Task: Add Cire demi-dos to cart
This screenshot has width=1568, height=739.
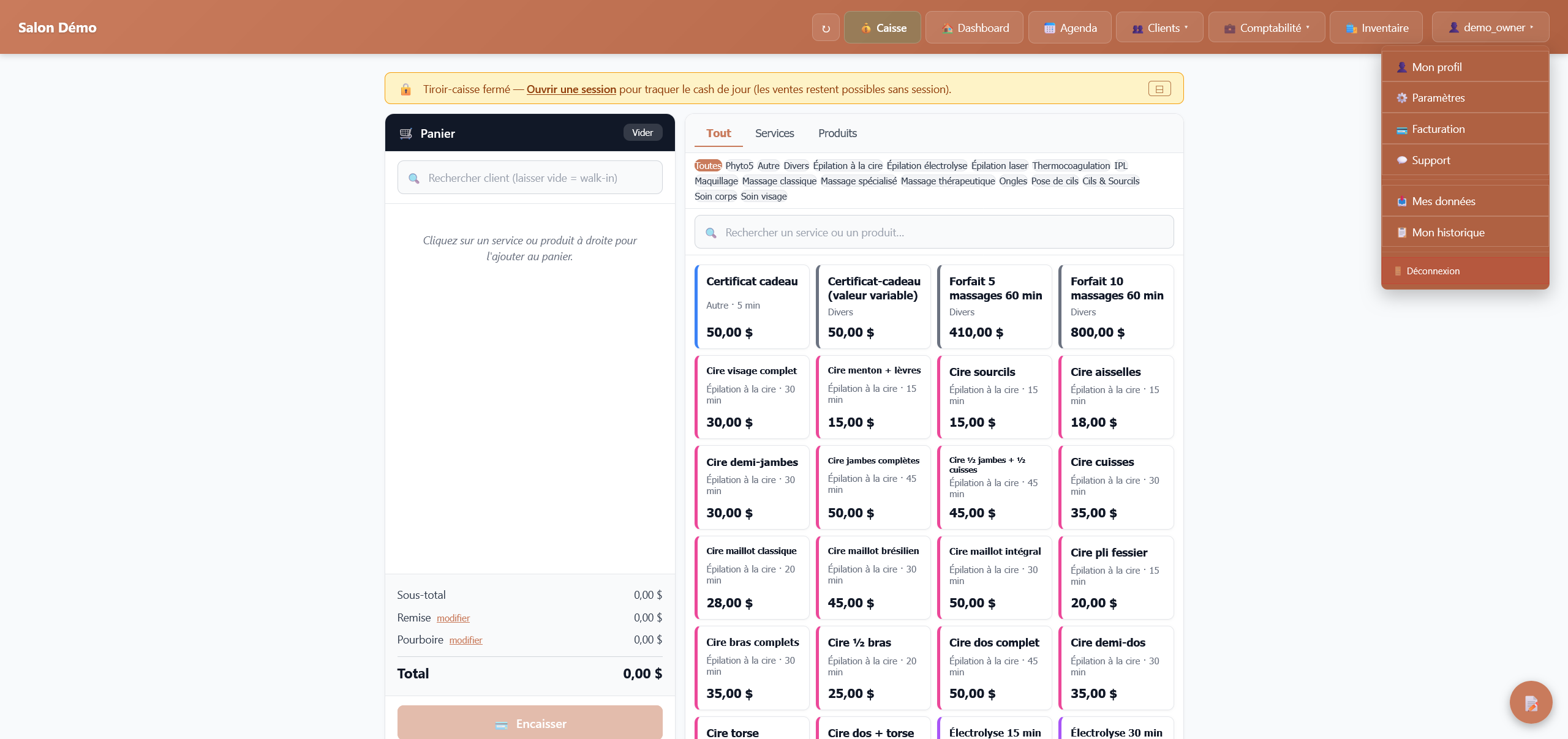Action: [1116, 668]
